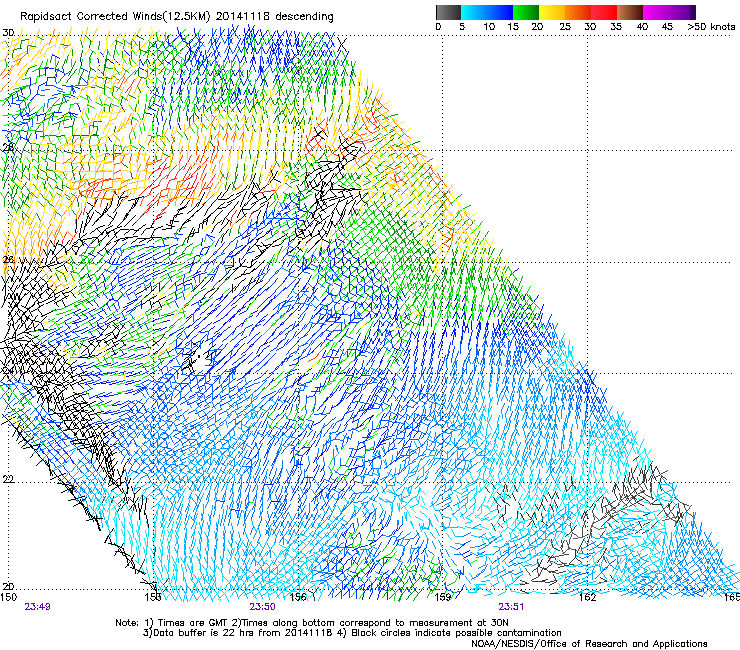Image resolution: width=740 pixels, height=650 pixels.
Task: Click the ">50 knots" legend label
Action: tap(711, 27)
